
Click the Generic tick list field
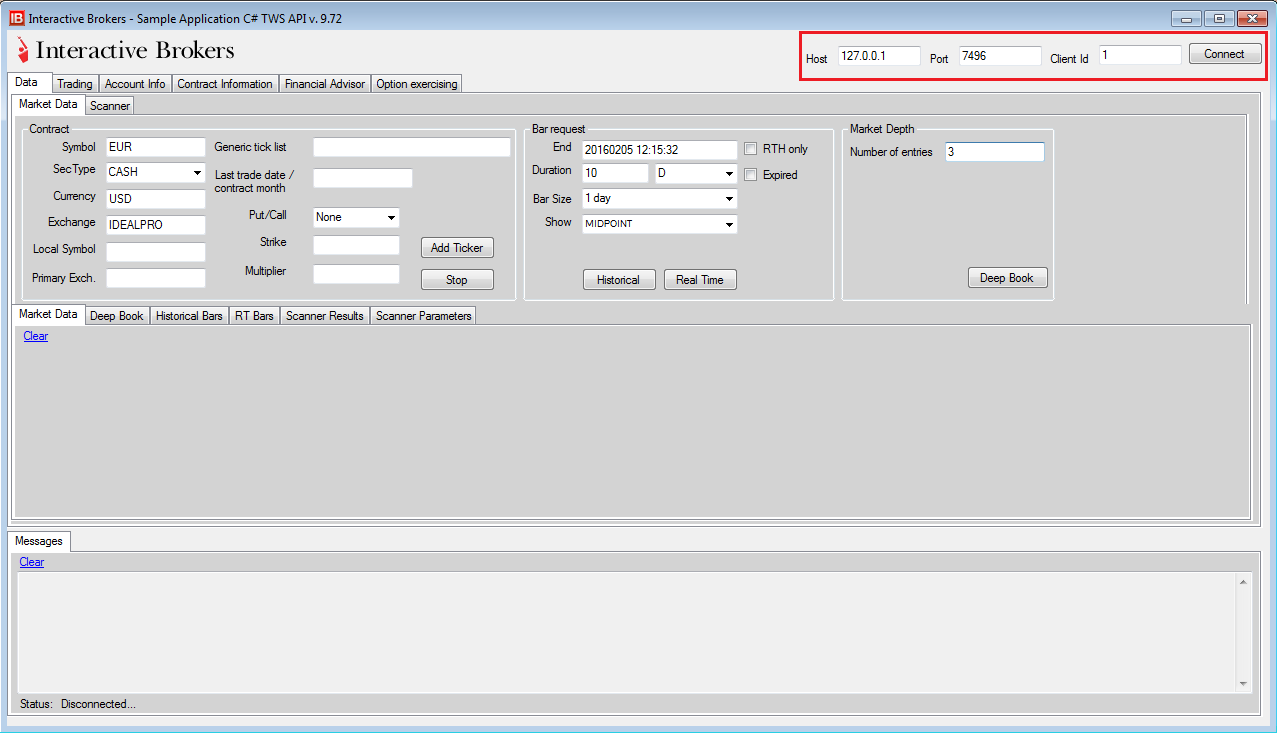coord(412,147)
